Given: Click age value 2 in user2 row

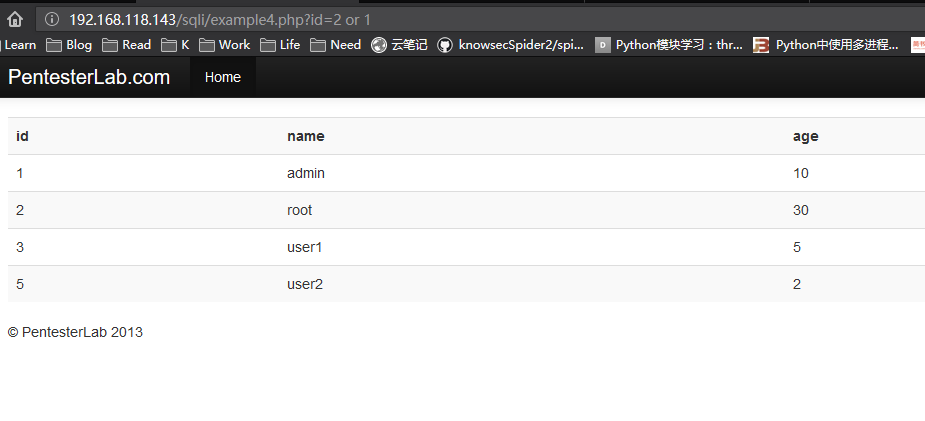Looking at the screenshot, I should tap(797, 284).
